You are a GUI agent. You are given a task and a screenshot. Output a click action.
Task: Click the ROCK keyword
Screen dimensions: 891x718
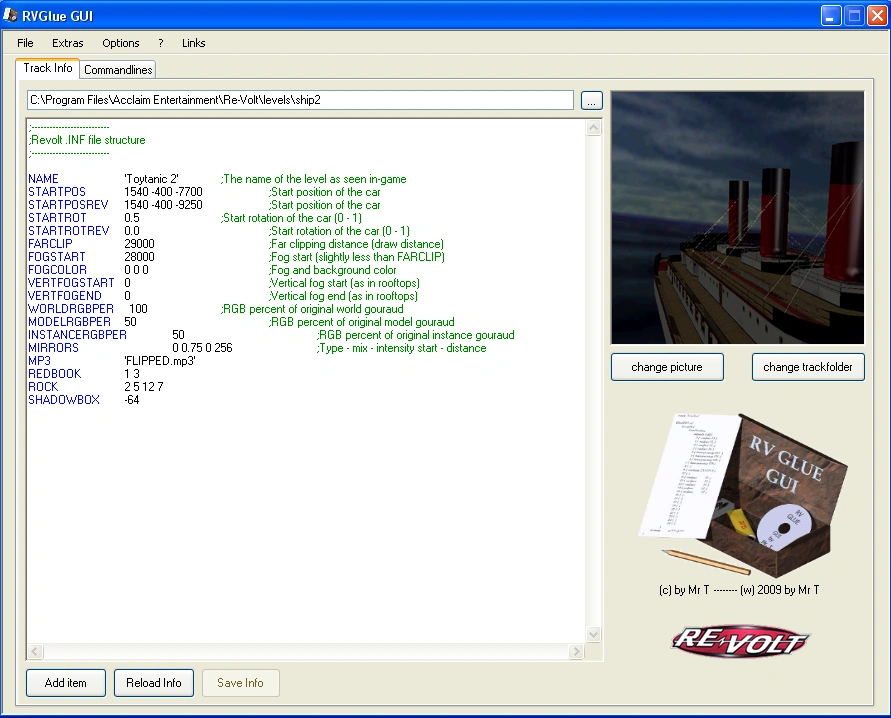tap(43, 388)
